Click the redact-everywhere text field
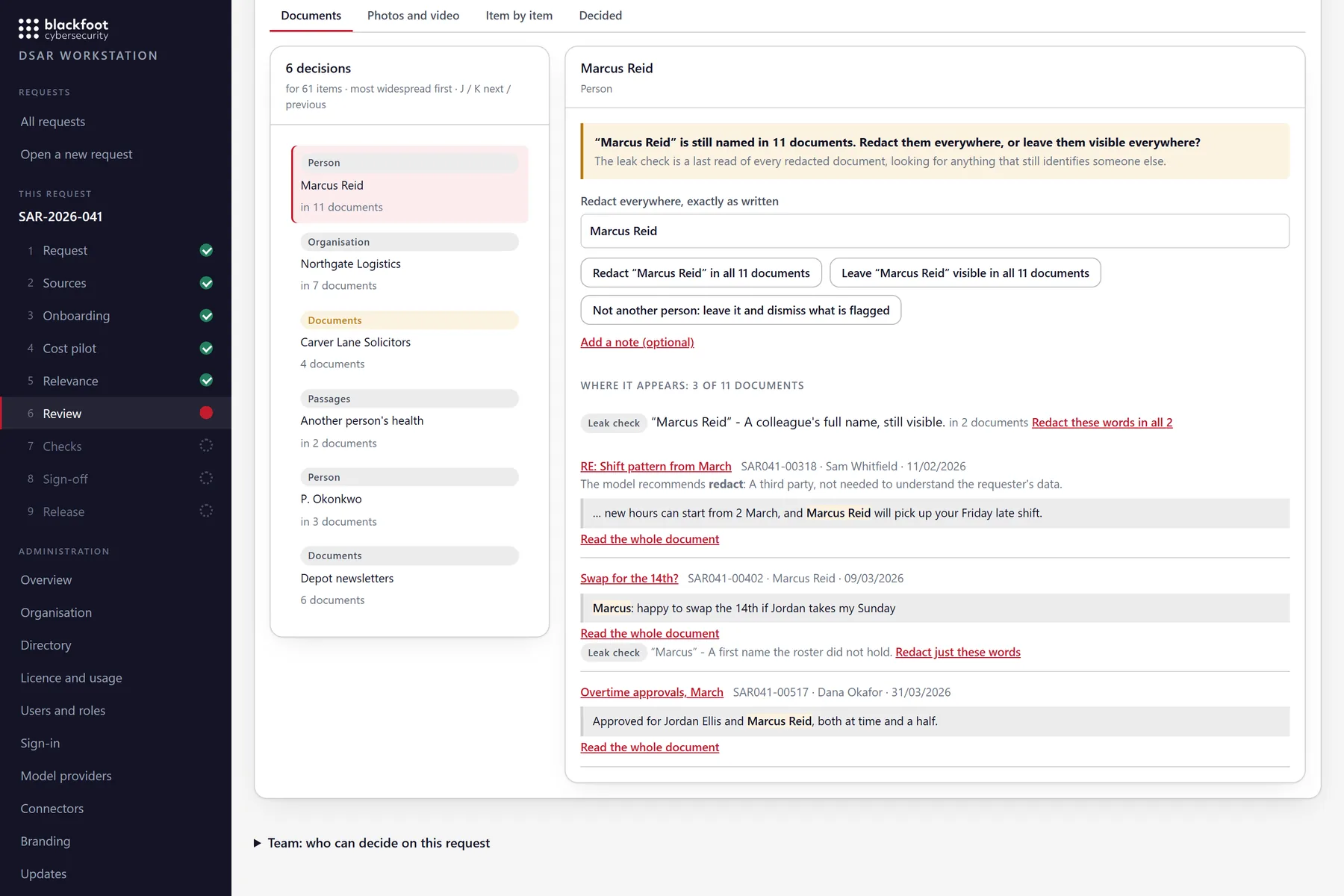1344x896 pixels. 935,231
